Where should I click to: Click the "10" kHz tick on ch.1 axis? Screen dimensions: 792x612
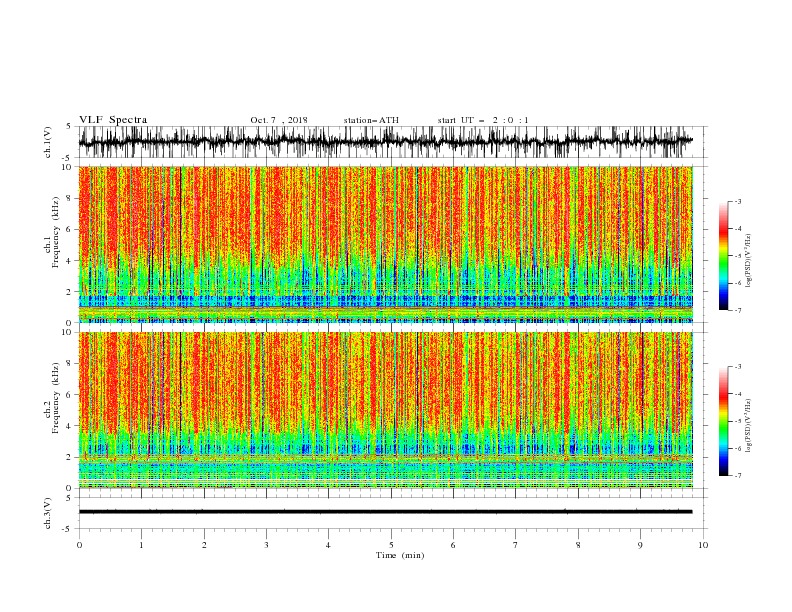click(68, 167)
